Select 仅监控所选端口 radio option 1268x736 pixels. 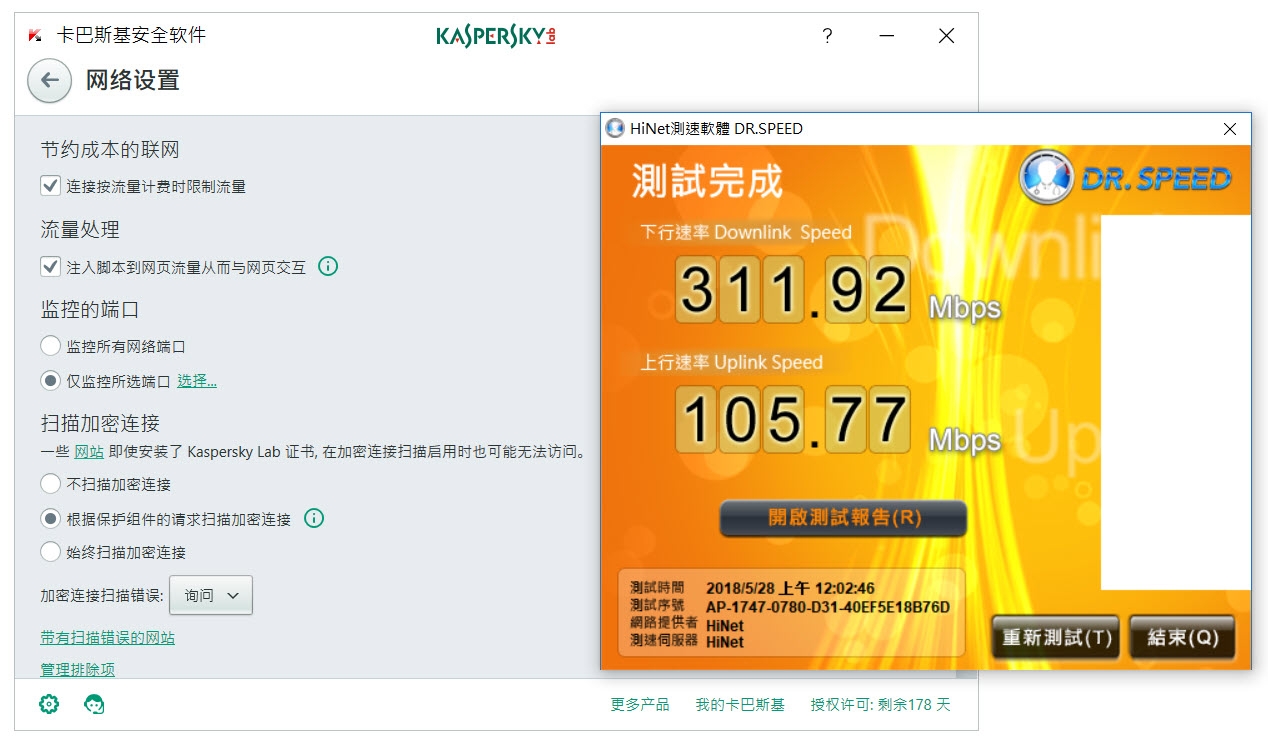click(x=50, y=380)
